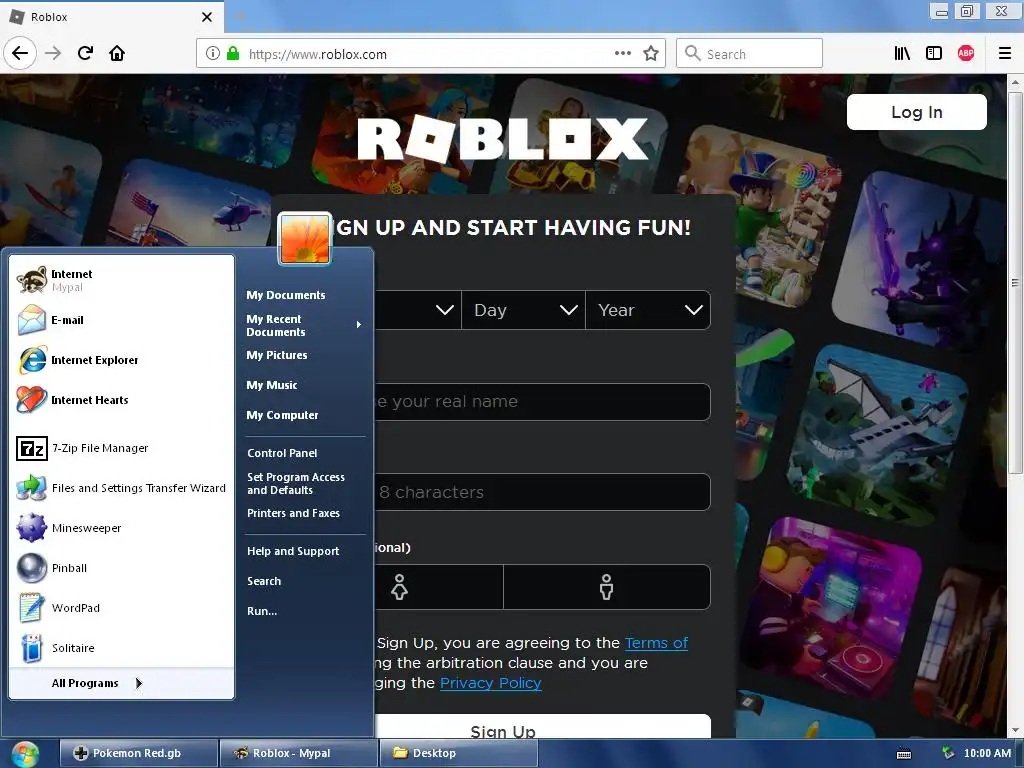Image resolution: width=1024 pixels, height=768 pixels.
Task: Select the female gender option
Action: point(399,587)
